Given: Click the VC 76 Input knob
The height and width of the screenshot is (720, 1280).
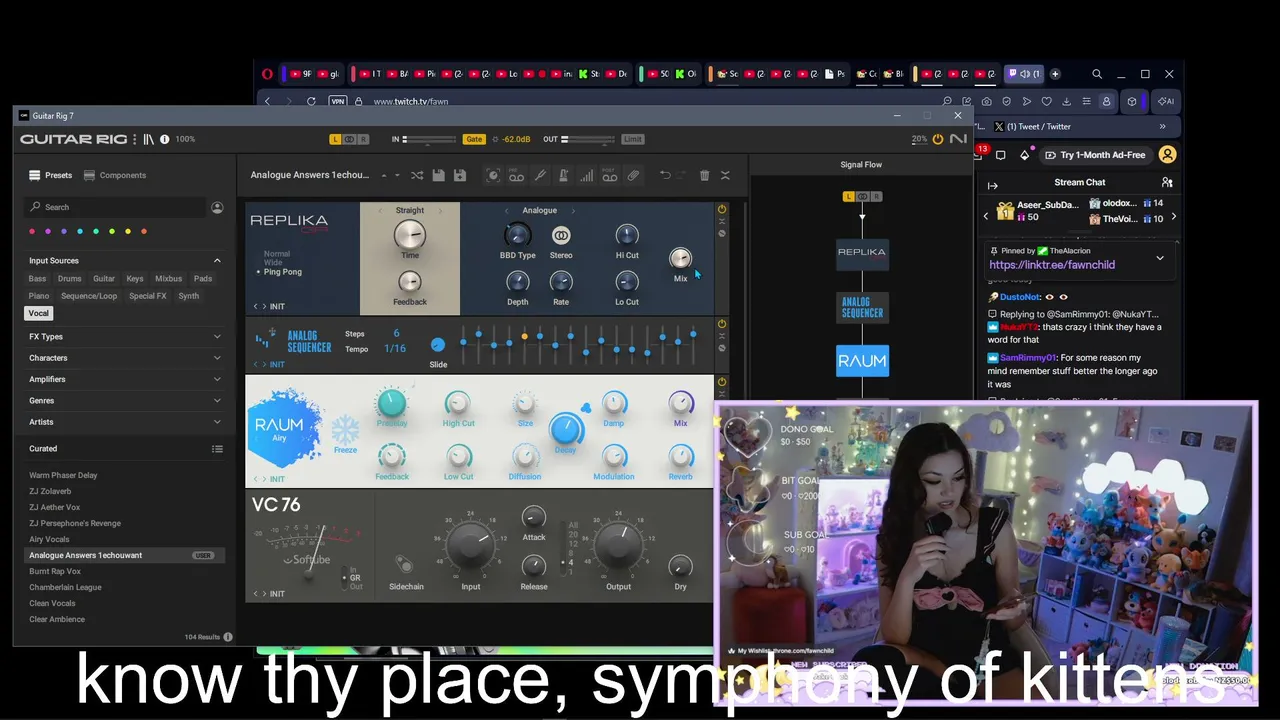Looking at the screenshot, I should click(470, 546).
